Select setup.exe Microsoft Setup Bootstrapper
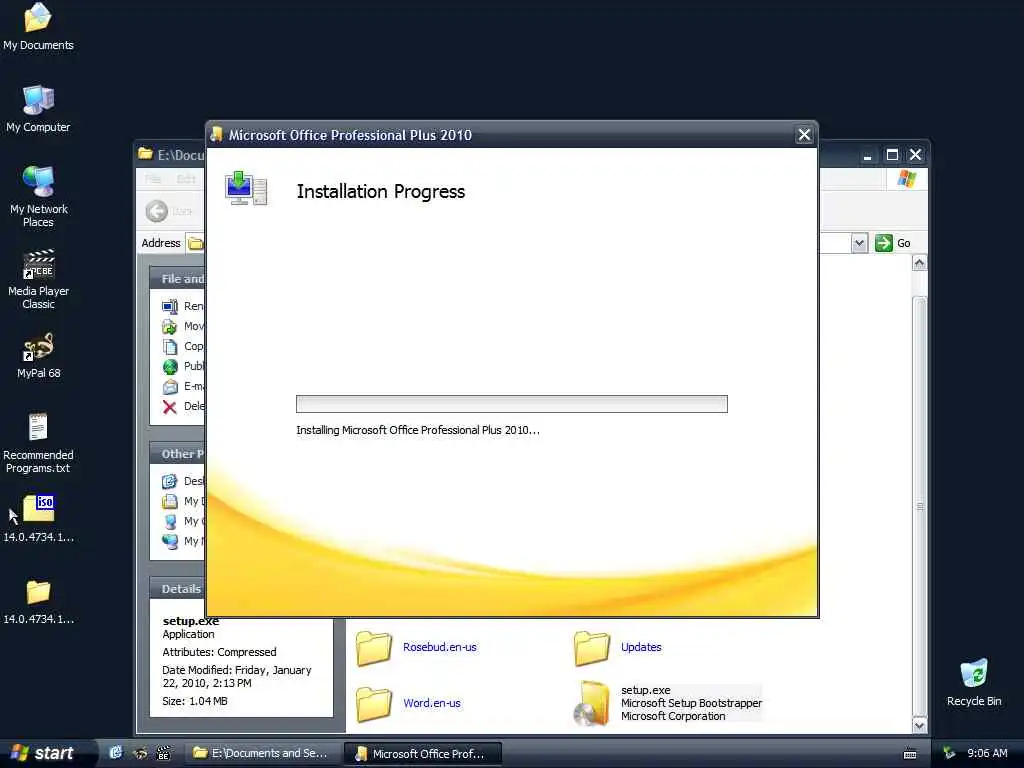The image size is (1024, 768). (667, 703)
